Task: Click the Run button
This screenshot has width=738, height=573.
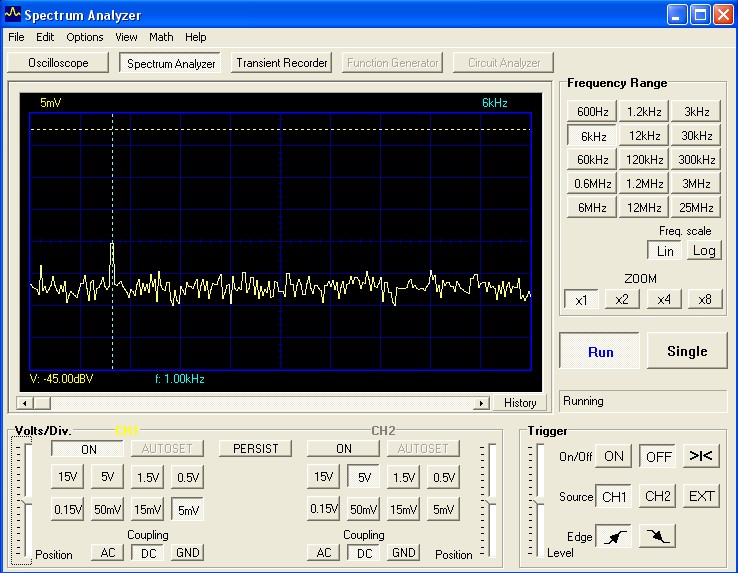Action: pos(600,351)
